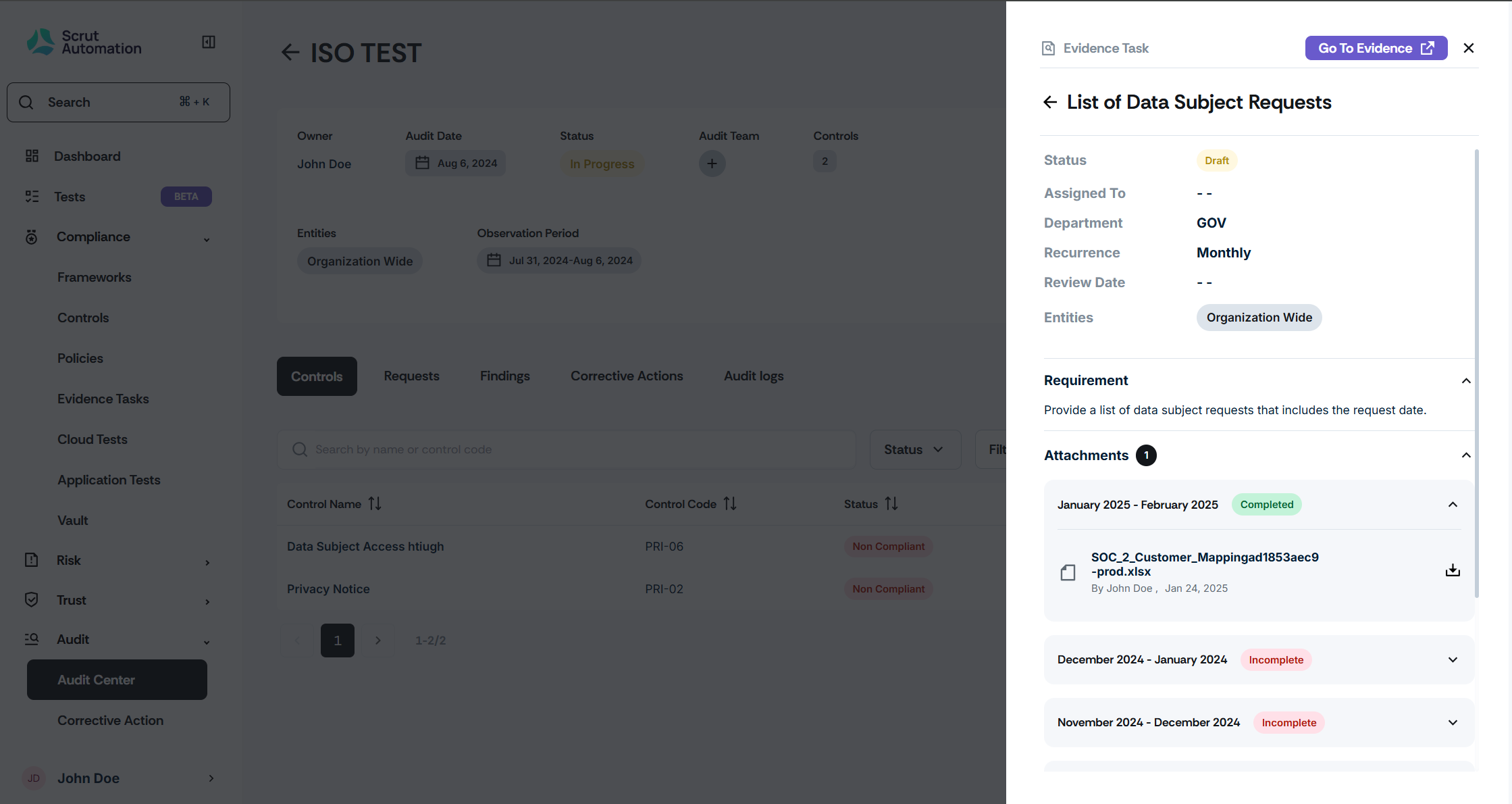Download the SOC_2_Customer_Mapping xlsx attachment

(x=1453, y=571)
